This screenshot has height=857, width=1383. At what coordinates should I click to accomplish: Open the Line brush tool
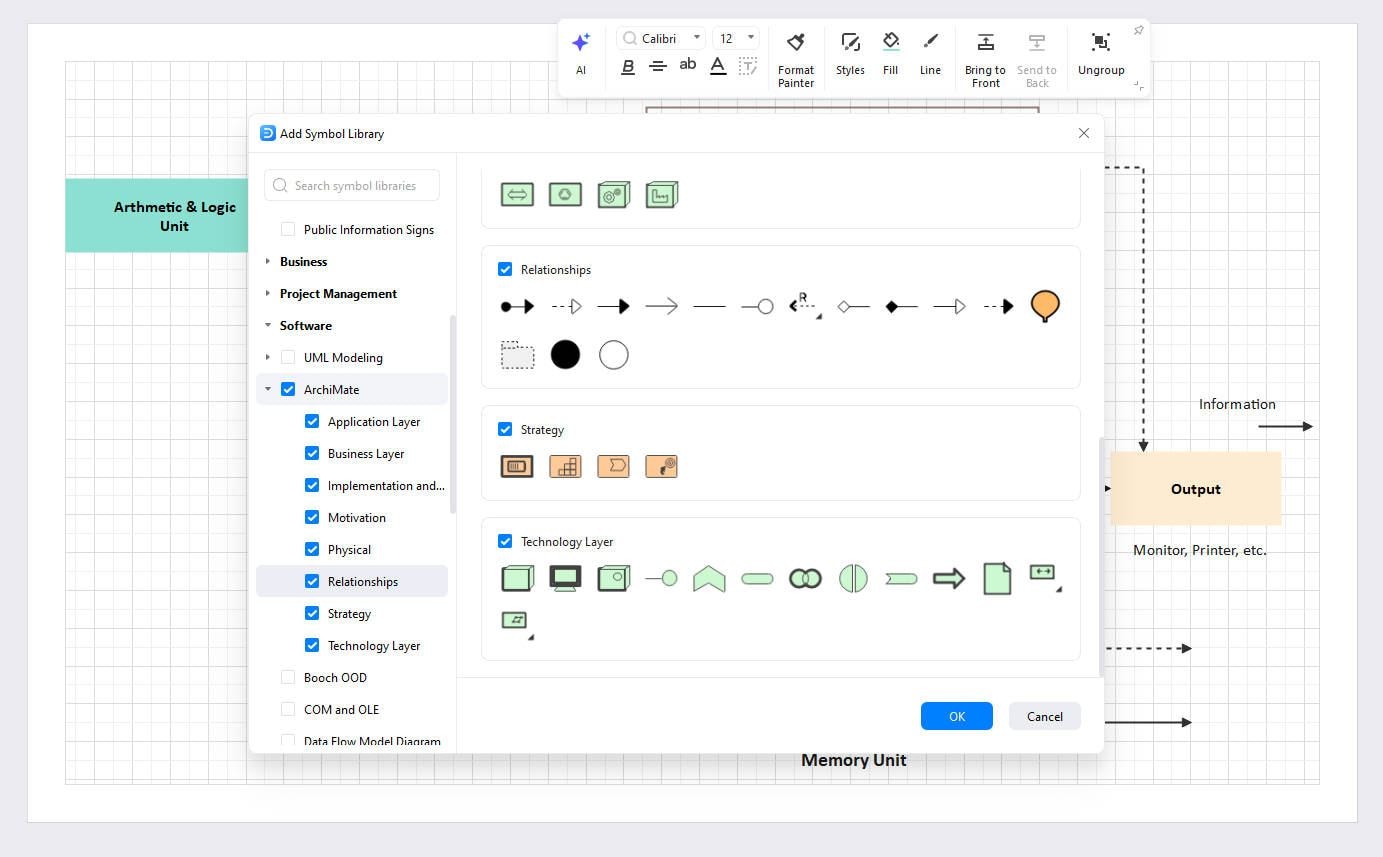[930, 53]
